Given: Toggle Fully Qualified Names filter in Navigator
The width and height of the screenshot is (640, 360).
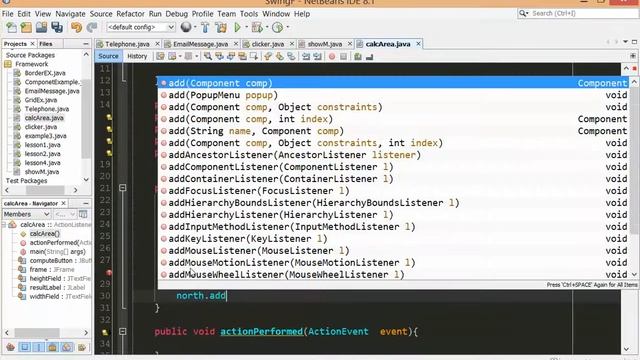Looking at the screenshot, I should click(82, 347).
